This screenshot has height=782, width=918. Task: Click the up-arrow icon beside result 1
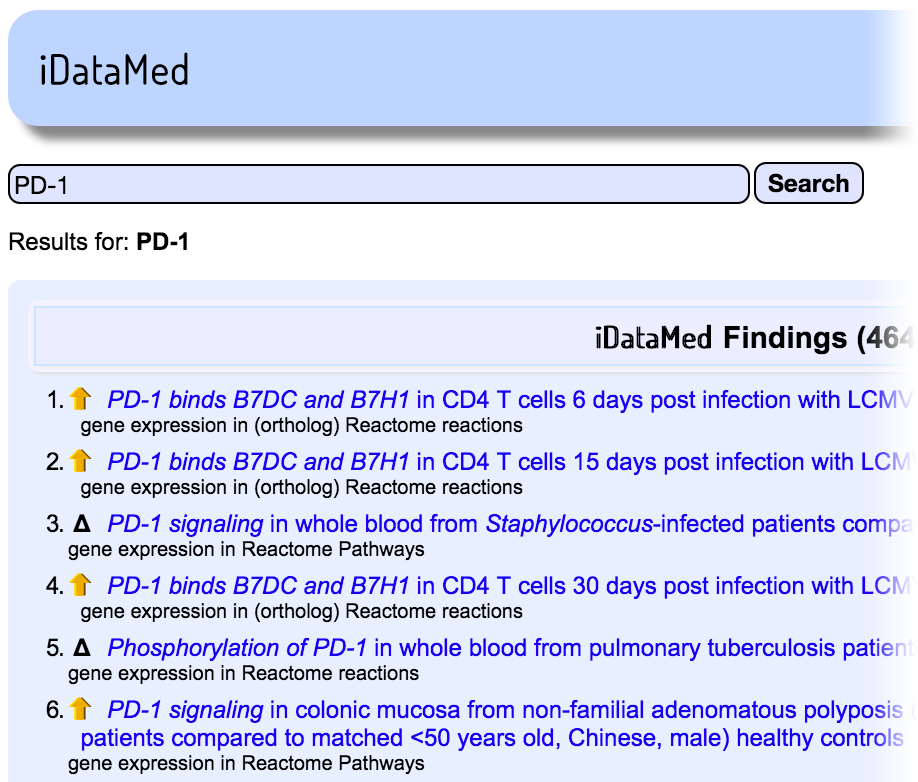81,400
